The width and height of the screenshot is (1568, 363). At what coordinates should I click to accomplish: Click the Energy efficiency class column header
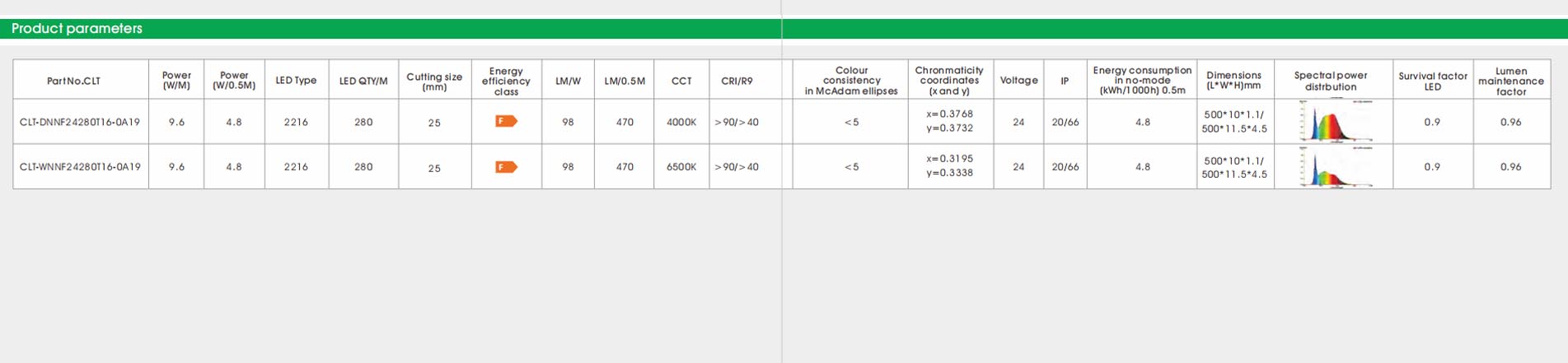coord(506,81)
